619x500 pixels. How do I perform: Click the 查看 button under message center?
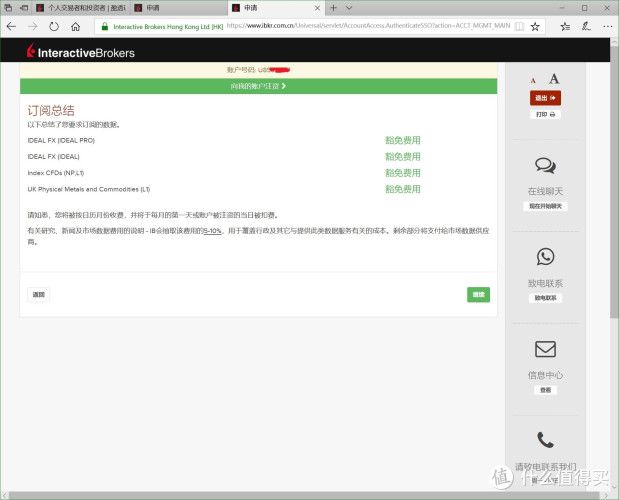[x=545, y=390]
